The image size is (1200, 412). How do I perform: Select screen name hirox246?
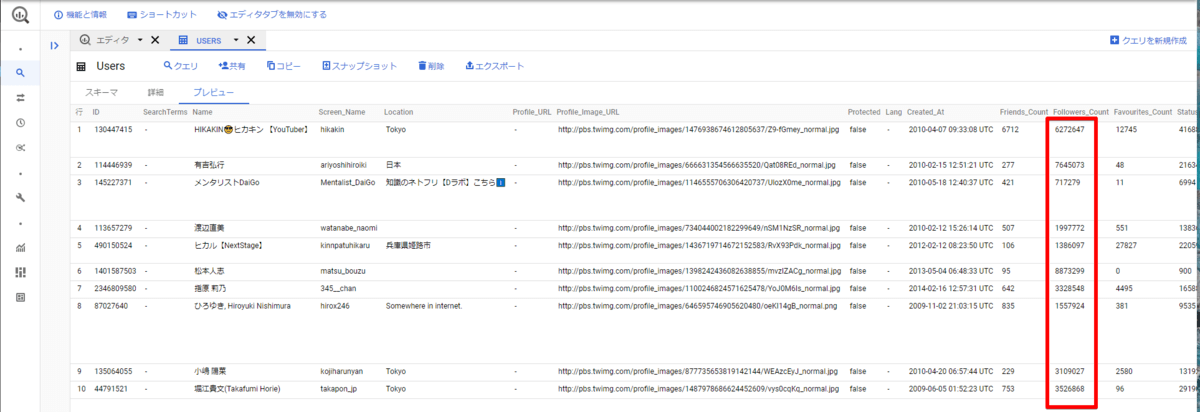[x=334, y=305]
